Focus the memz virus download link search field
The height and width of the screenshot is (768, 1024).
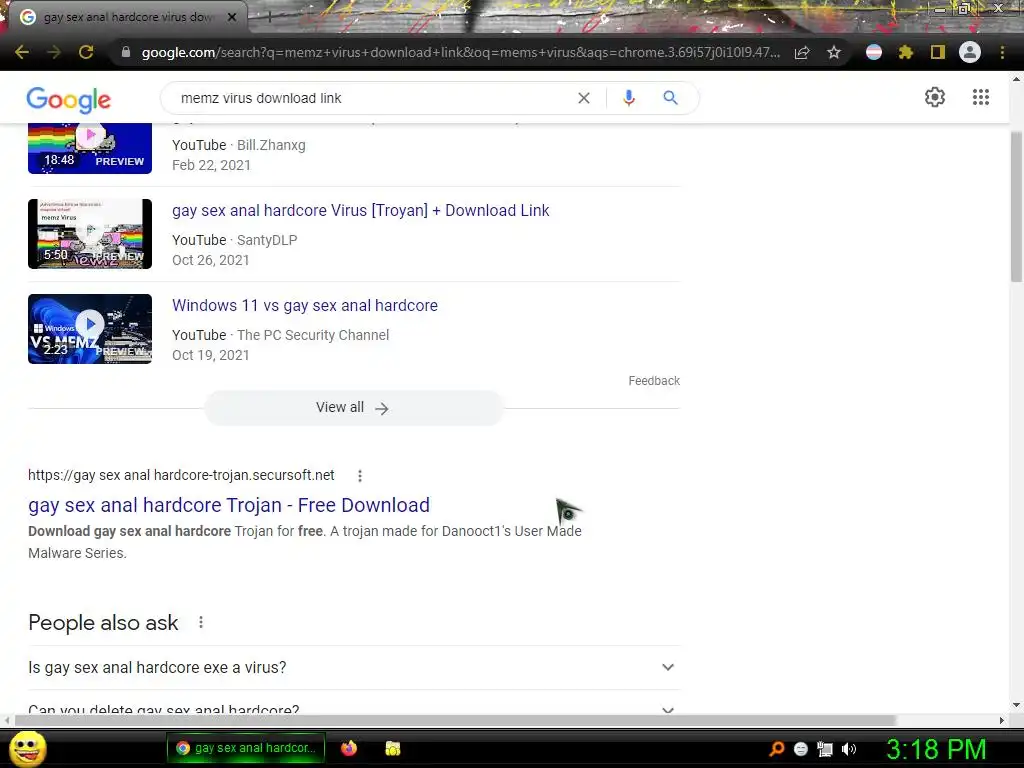372,98
